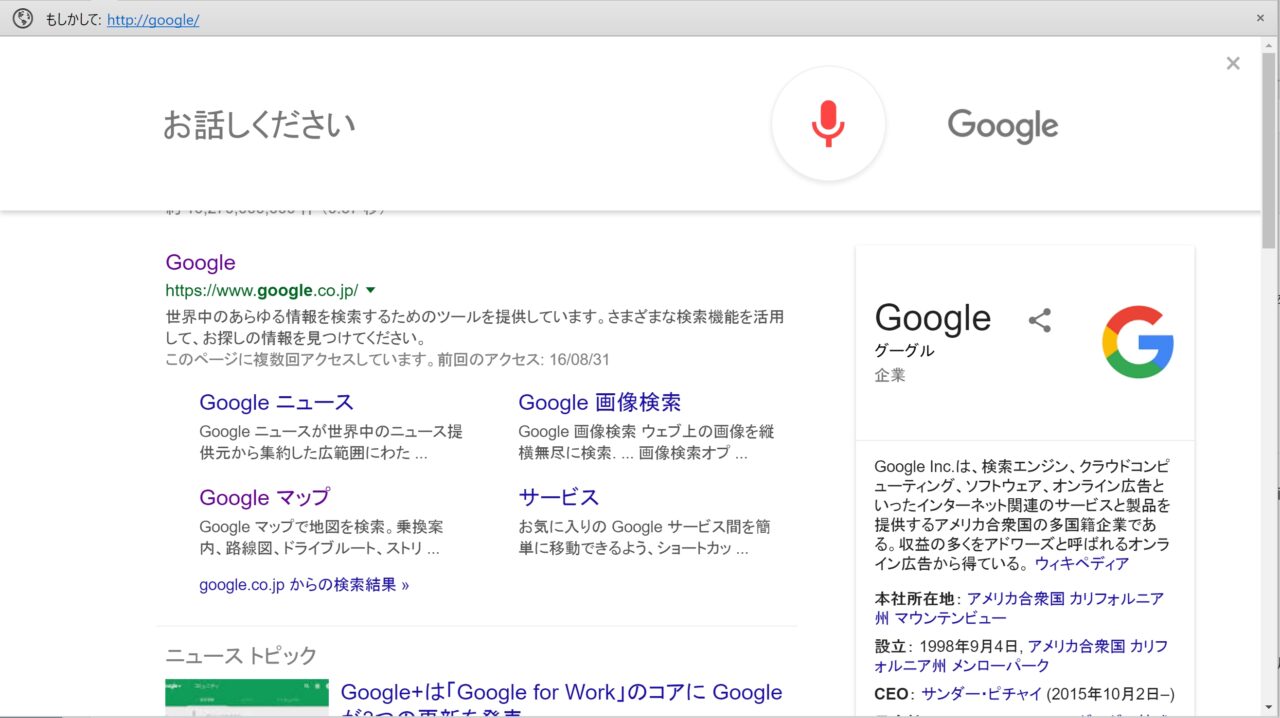Expand dropdown arrow next to google.co.jp URL
Image resolution: width=1280 pixels, height=718 pixels.
tap(371, 291)
